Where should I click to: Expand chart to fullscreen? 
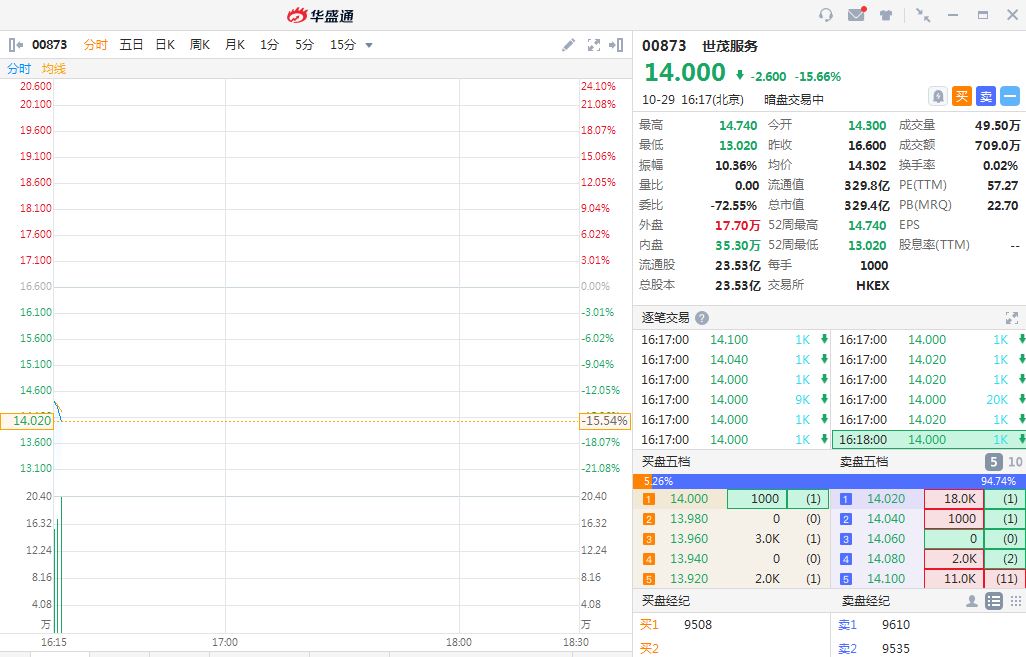click(x=593, y=45)
